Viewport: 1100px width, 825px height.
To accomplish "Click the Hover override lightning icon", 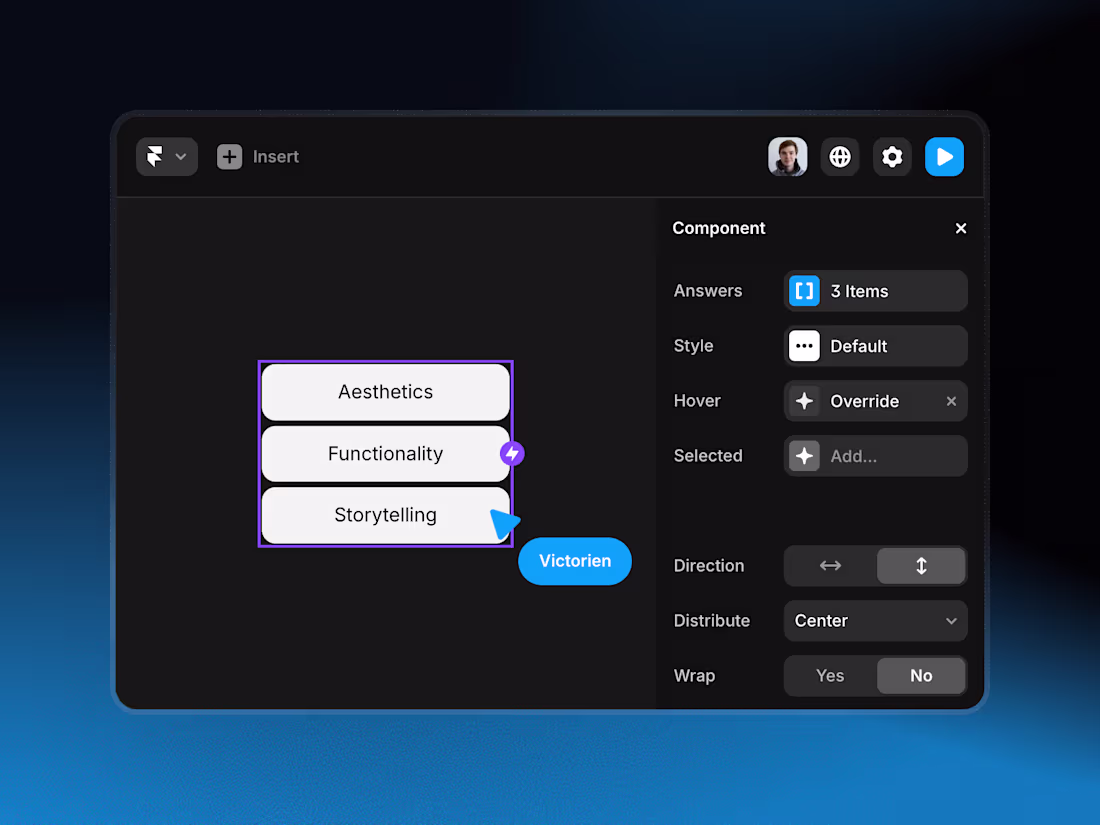I will click(804, 401).
